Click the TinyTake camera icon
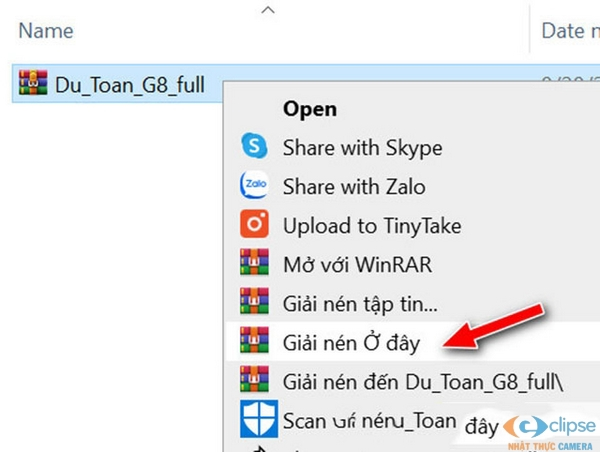This screenshot has width=600, height=452. tap(255, 225)
